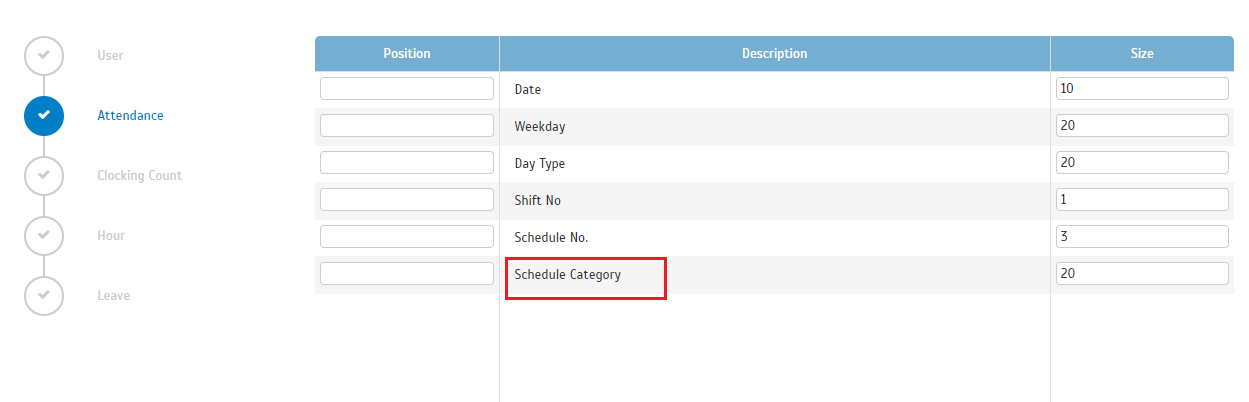
Task: Click the blue Attendance step circle
Action: [x=44, y=115]
